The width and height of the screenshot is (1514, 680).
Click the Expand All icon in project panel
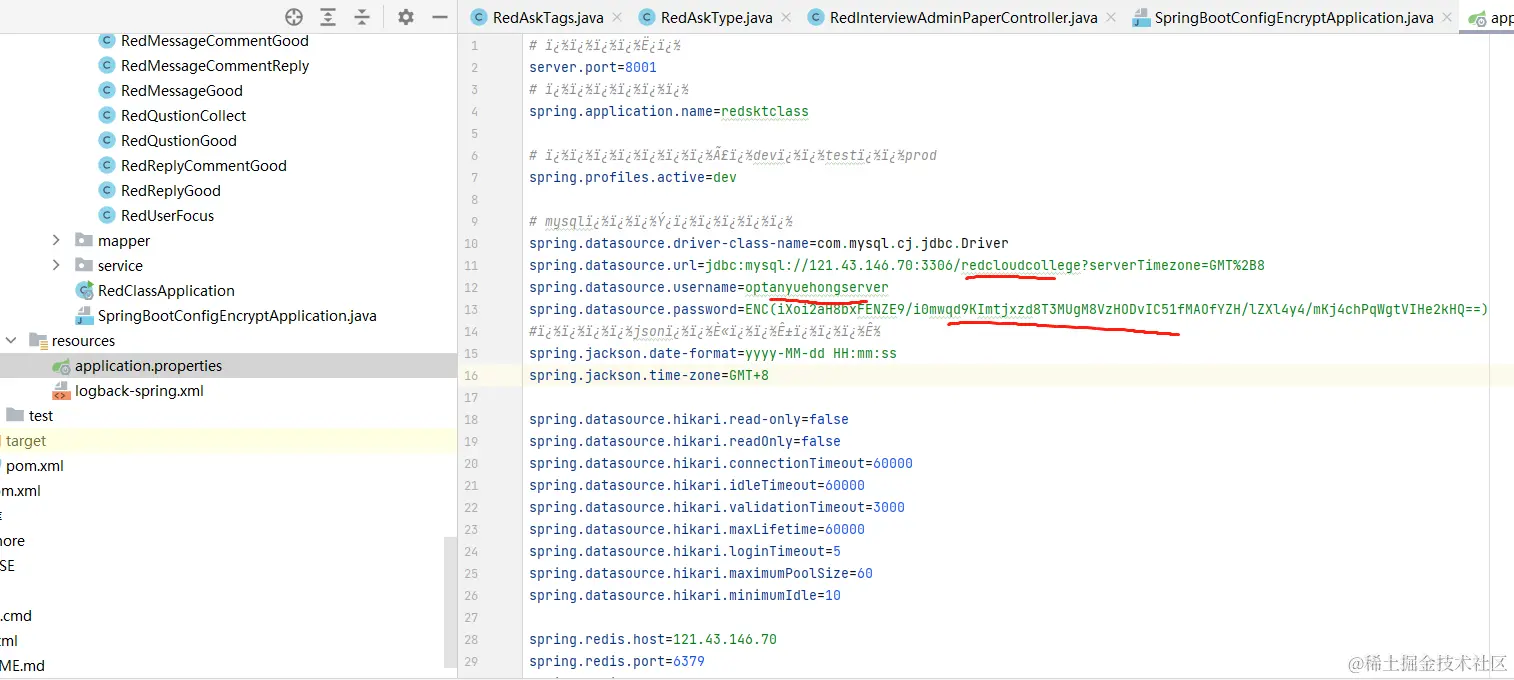click(328, 17)
